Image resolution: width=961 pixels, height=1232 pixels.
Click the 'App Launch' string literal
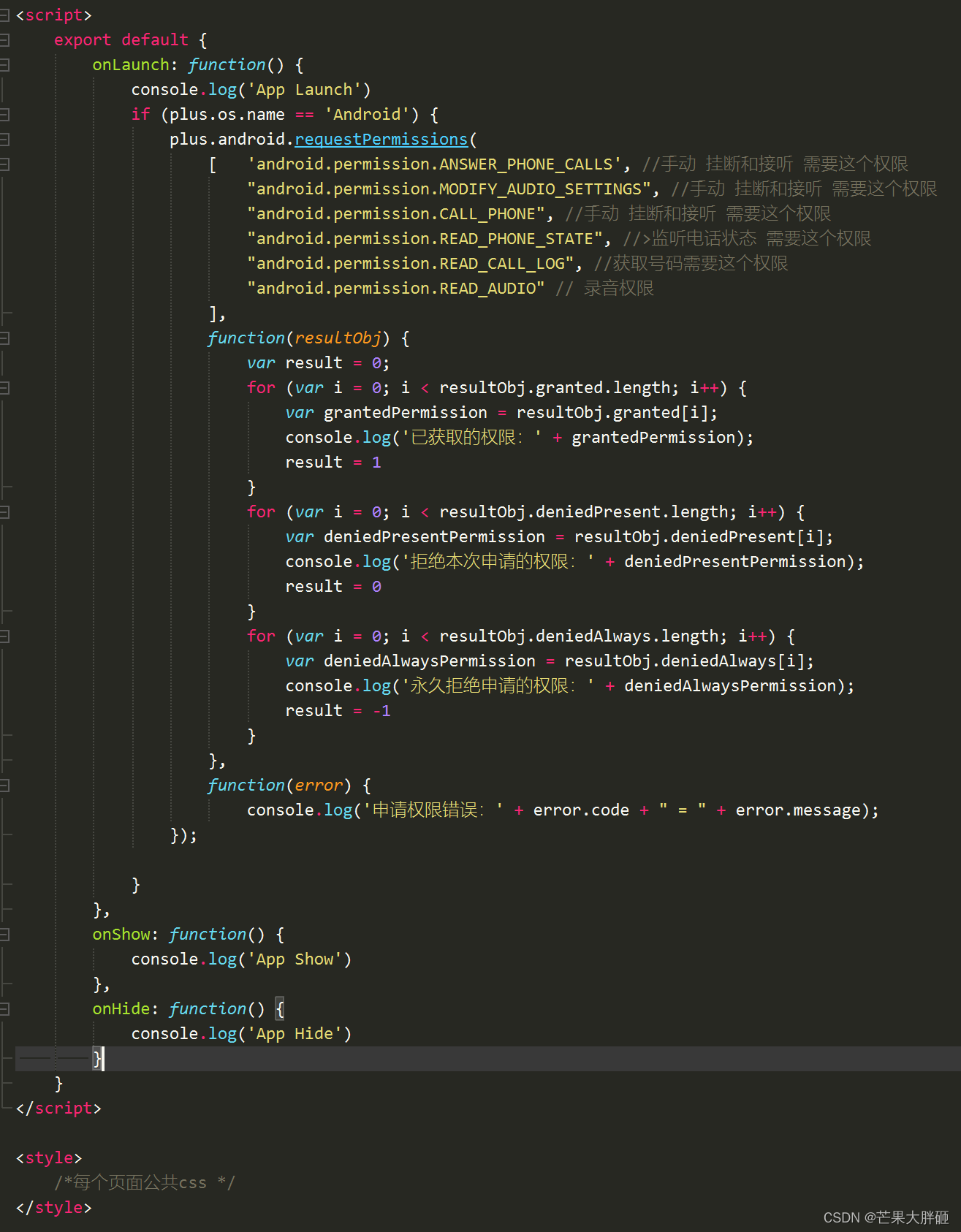click(x=304, y=89)
